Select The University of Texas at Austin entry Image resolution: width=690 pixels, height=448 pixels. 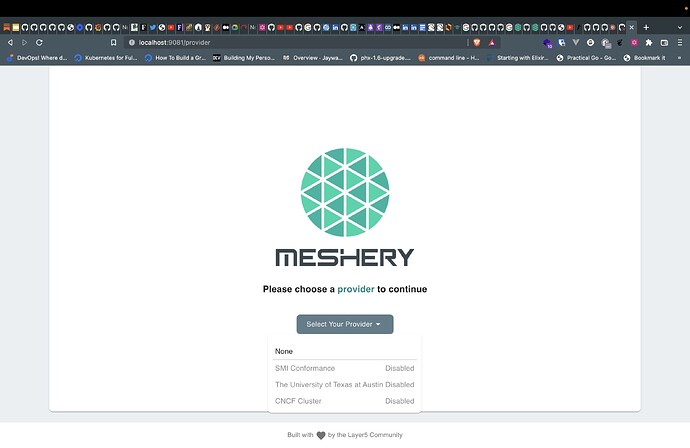[345, 384]
